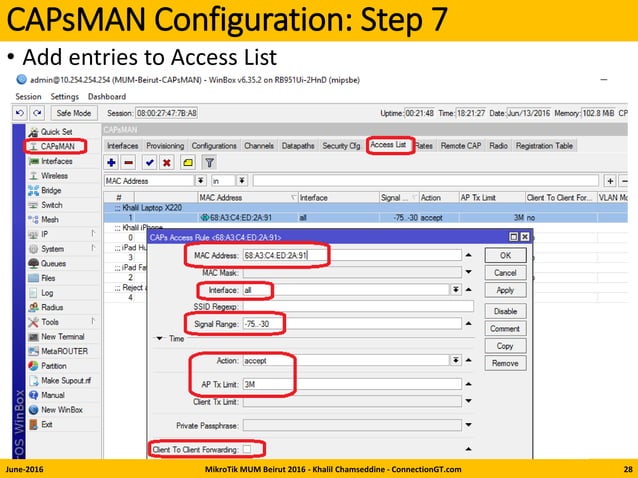Click SSID Regexp input field
Image resolution: width=638 pixels, height=478 pixels.
click(358, 307)
